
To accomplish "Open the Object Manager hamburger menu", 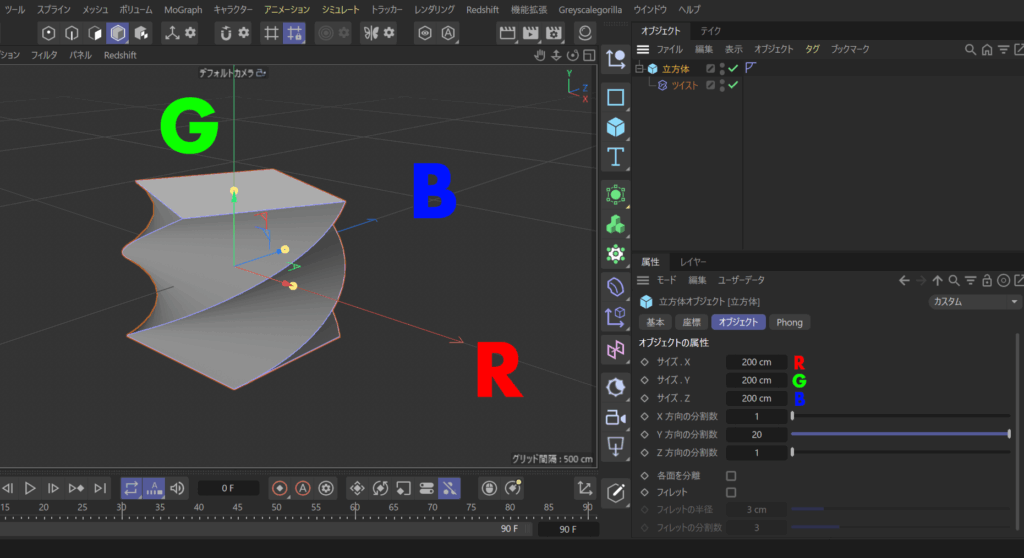I will click(x=643, y=49).
